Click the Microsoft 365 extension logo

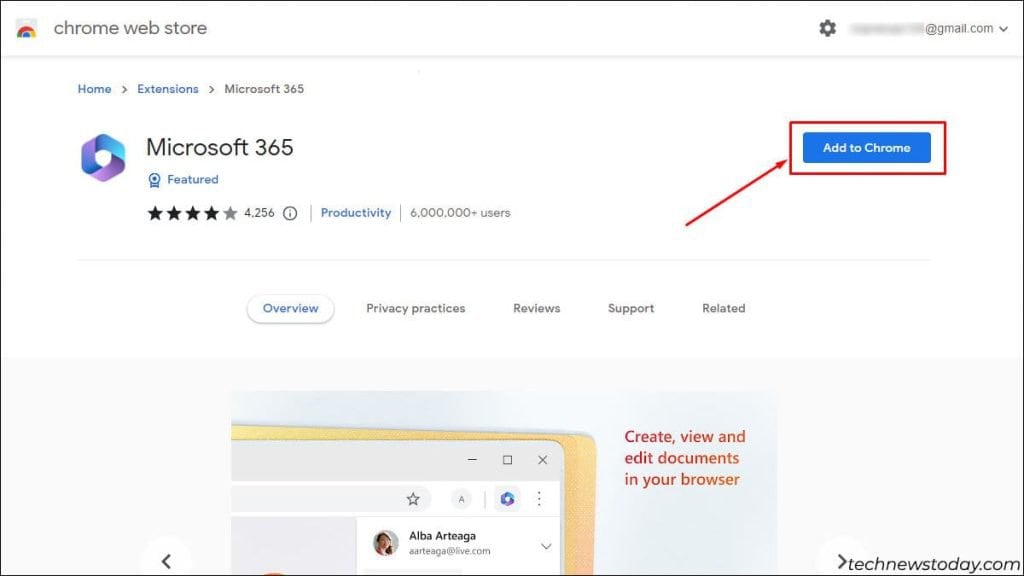[103, 158]
